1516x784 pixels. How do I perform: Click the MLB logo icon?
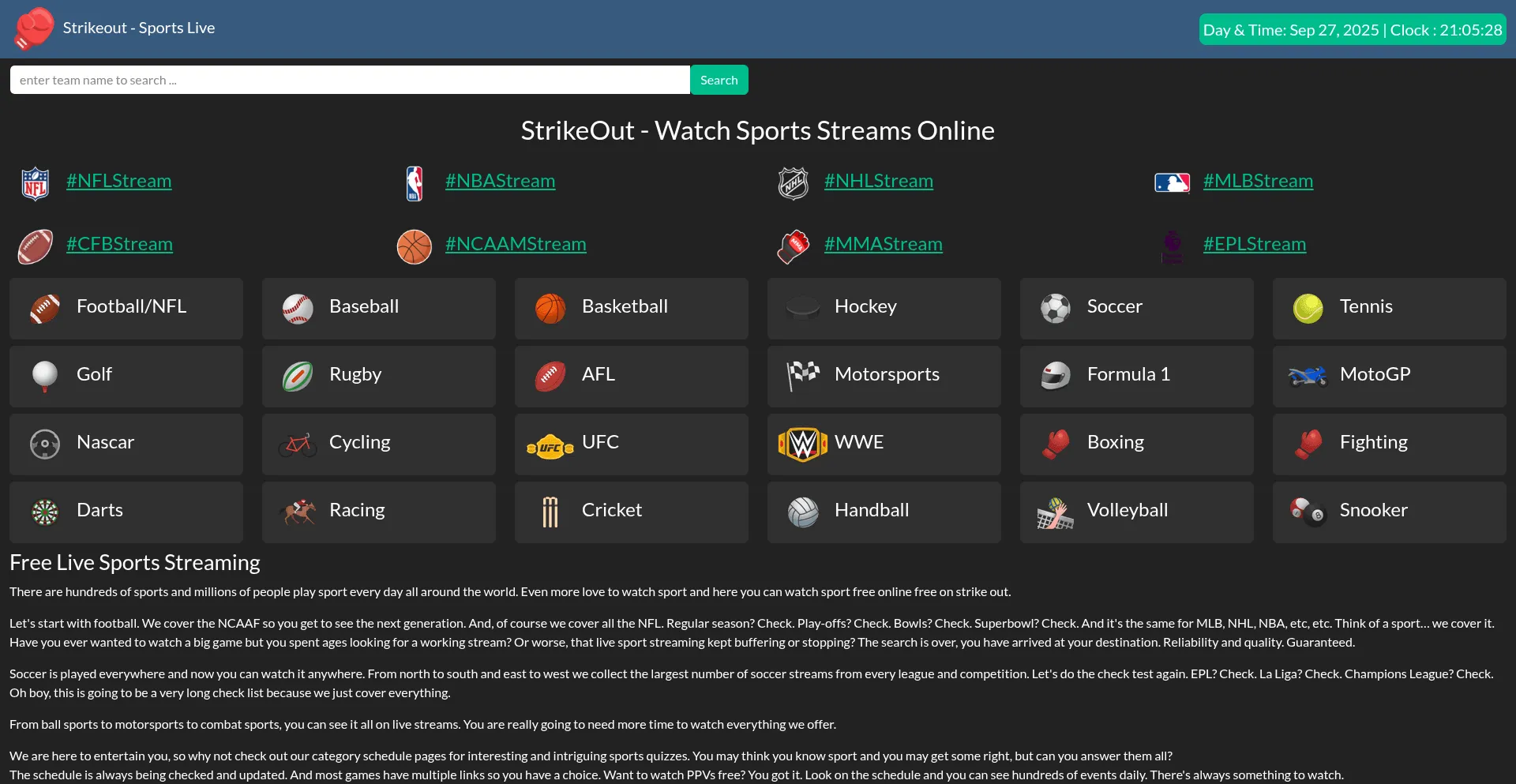click(x=1172, y=183)
